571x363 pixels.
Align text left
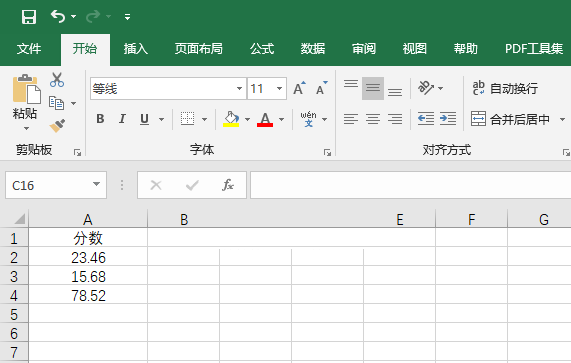351,119
